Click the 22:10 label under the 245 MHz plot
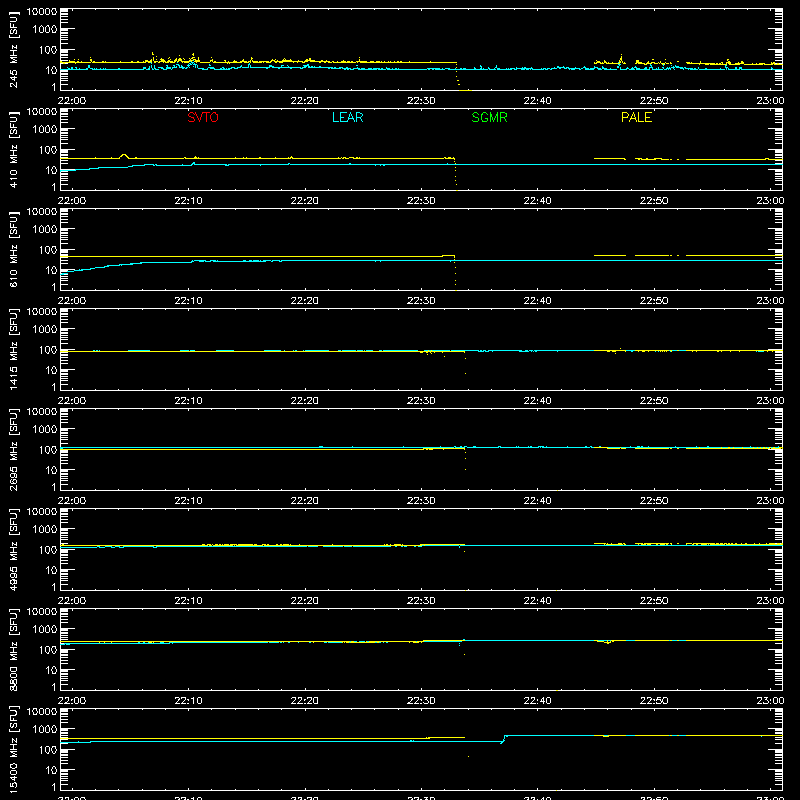This screenshot has width=800, height=800. pos(188,101)
